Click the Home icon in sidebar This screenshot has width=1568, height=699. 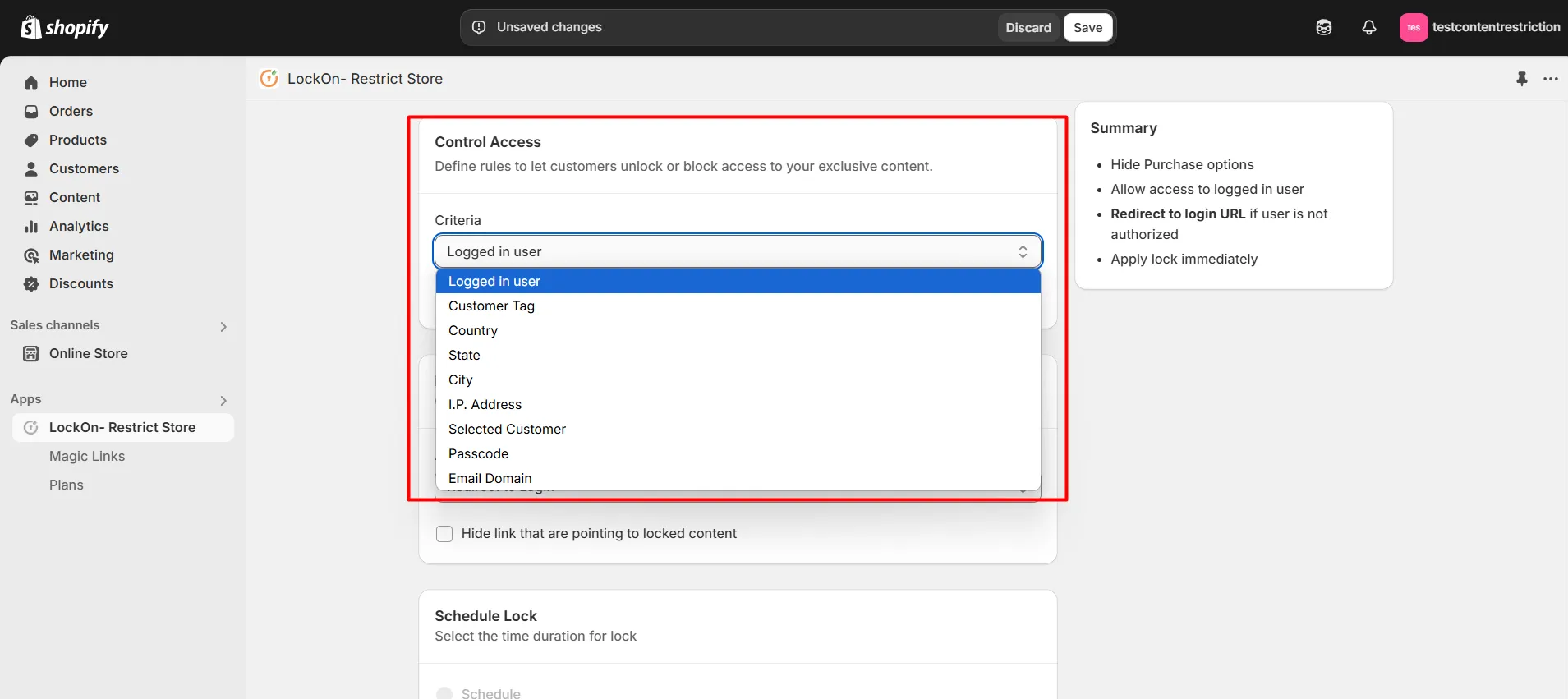31,82
